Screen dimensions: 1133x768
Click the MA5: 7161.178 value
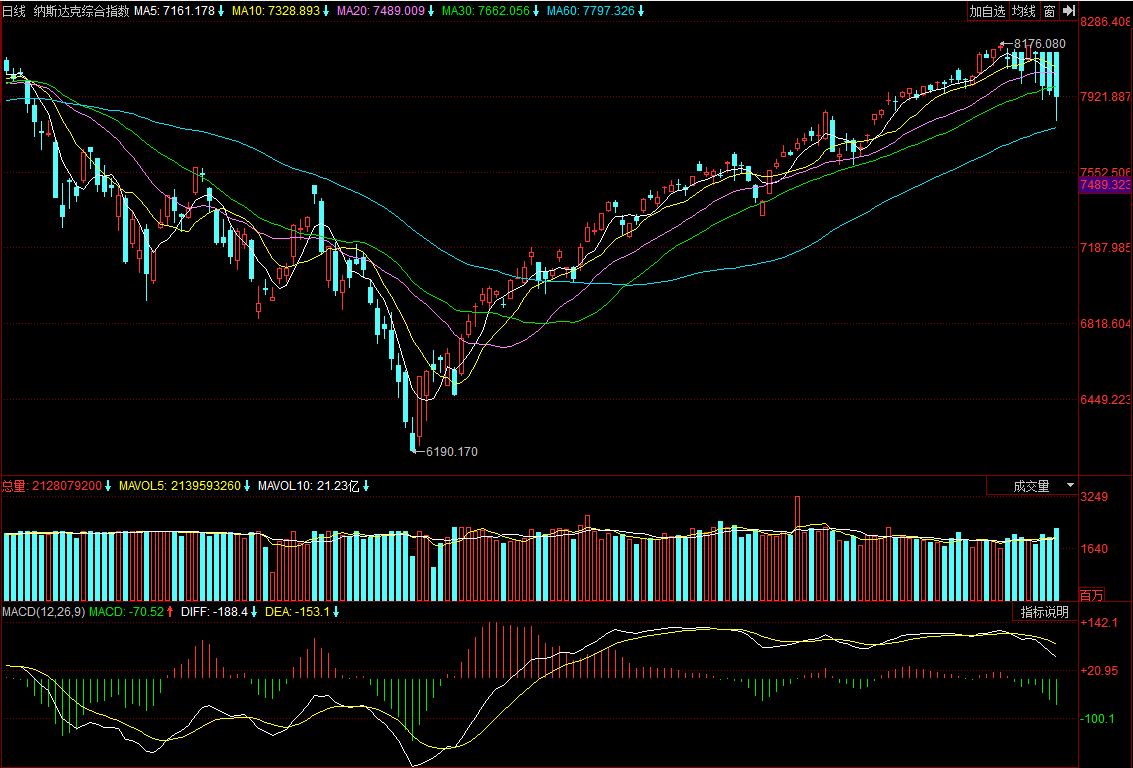174,11
